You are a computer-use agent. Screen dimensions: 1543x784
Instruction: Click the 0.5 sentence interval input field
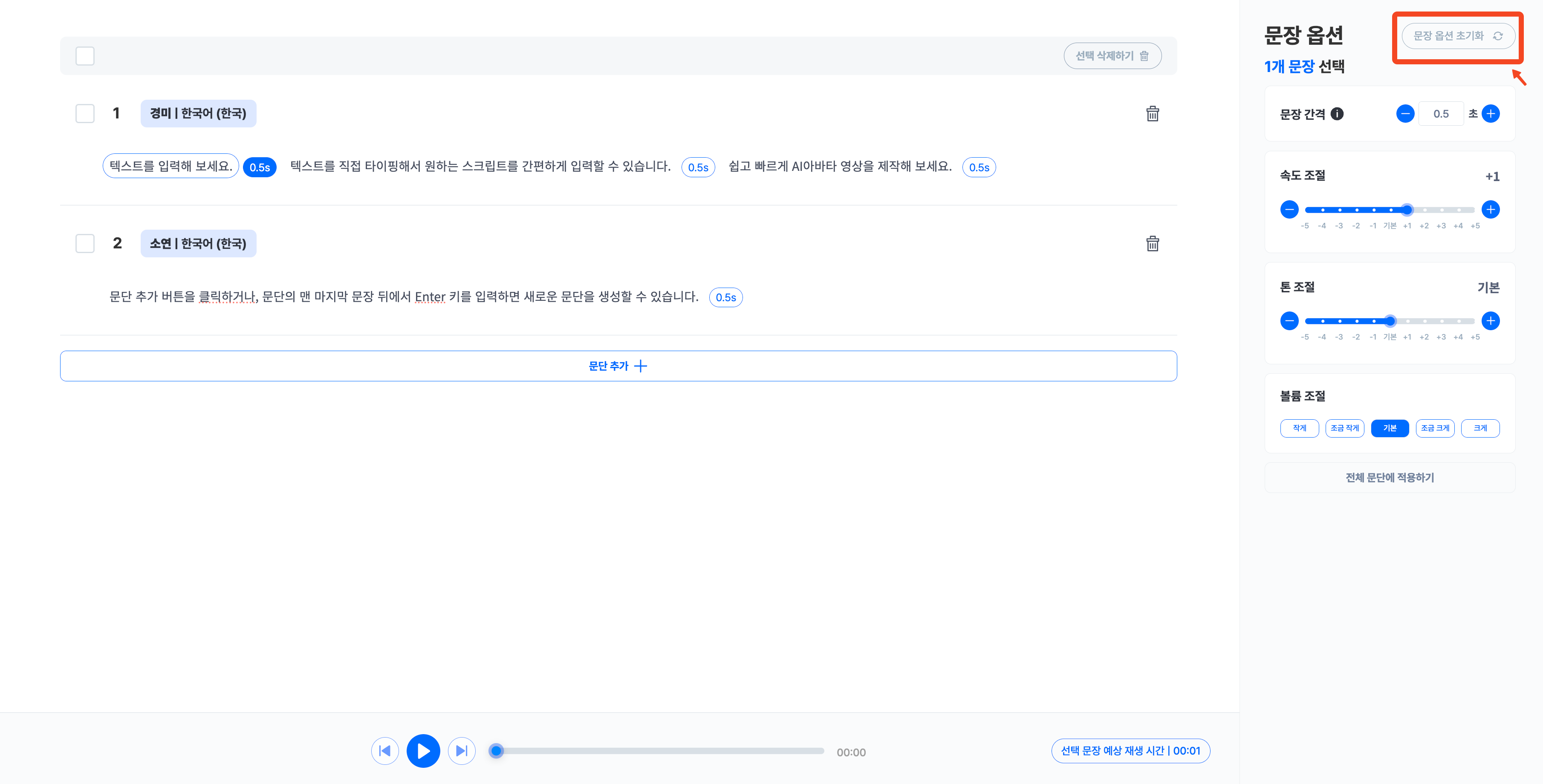point(1441,114)
